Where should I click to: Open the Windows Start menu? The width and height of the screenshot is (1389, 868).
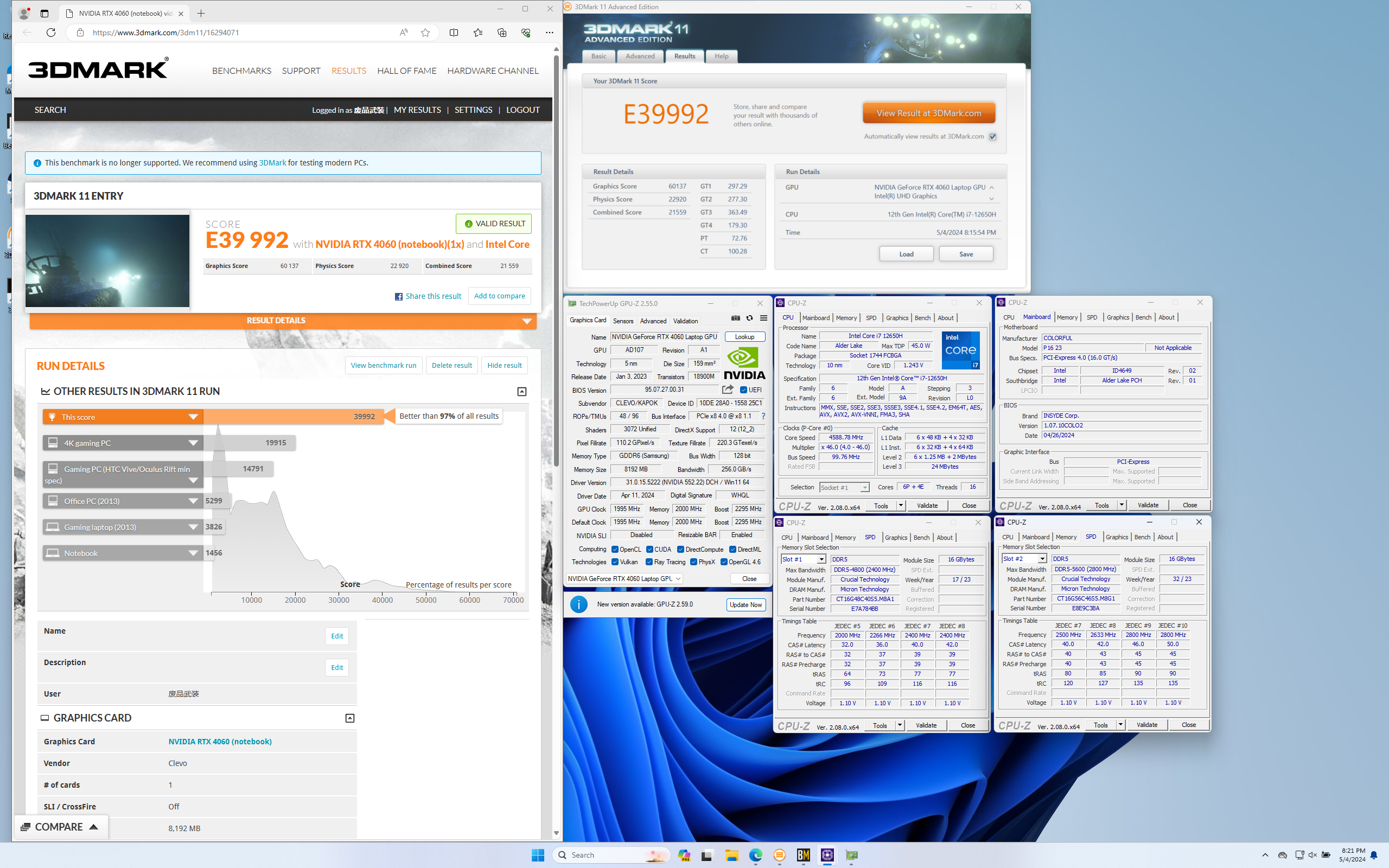(538, 855)
